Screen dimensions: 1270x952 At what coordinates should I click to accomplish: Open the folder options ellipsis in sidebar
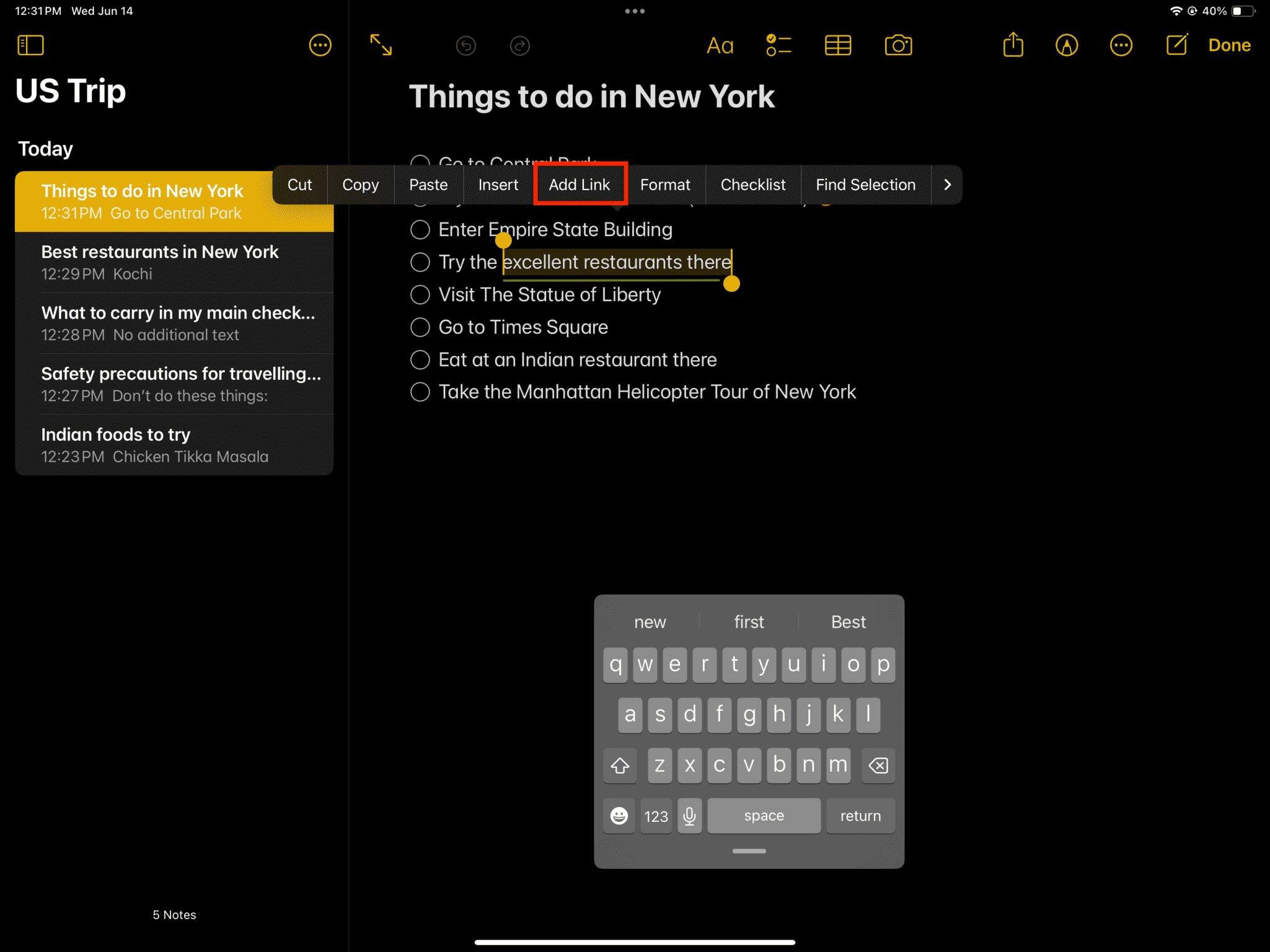point(320,45)
